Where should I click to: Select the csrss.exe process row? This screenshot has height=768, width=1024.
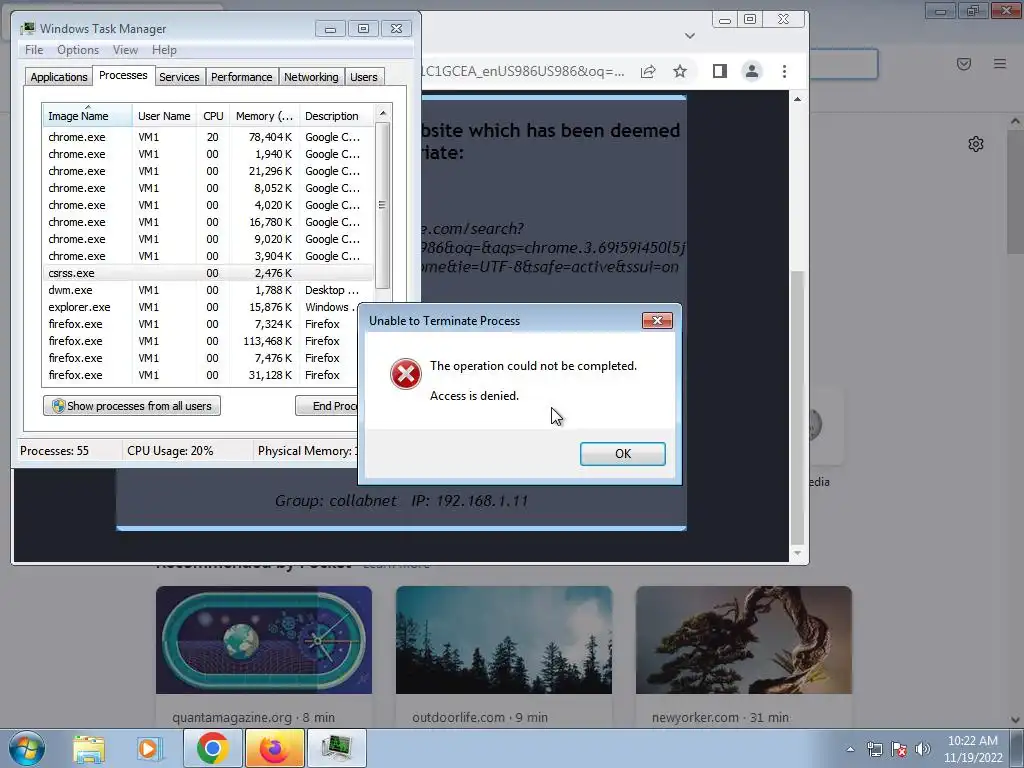click(x=208, y=273)
